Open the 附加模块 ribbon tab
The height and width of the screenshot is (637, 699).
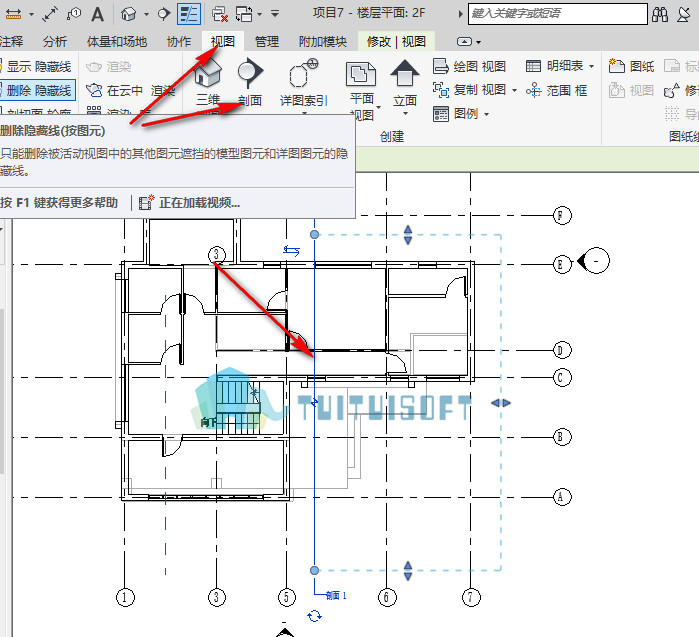(323, 42)
